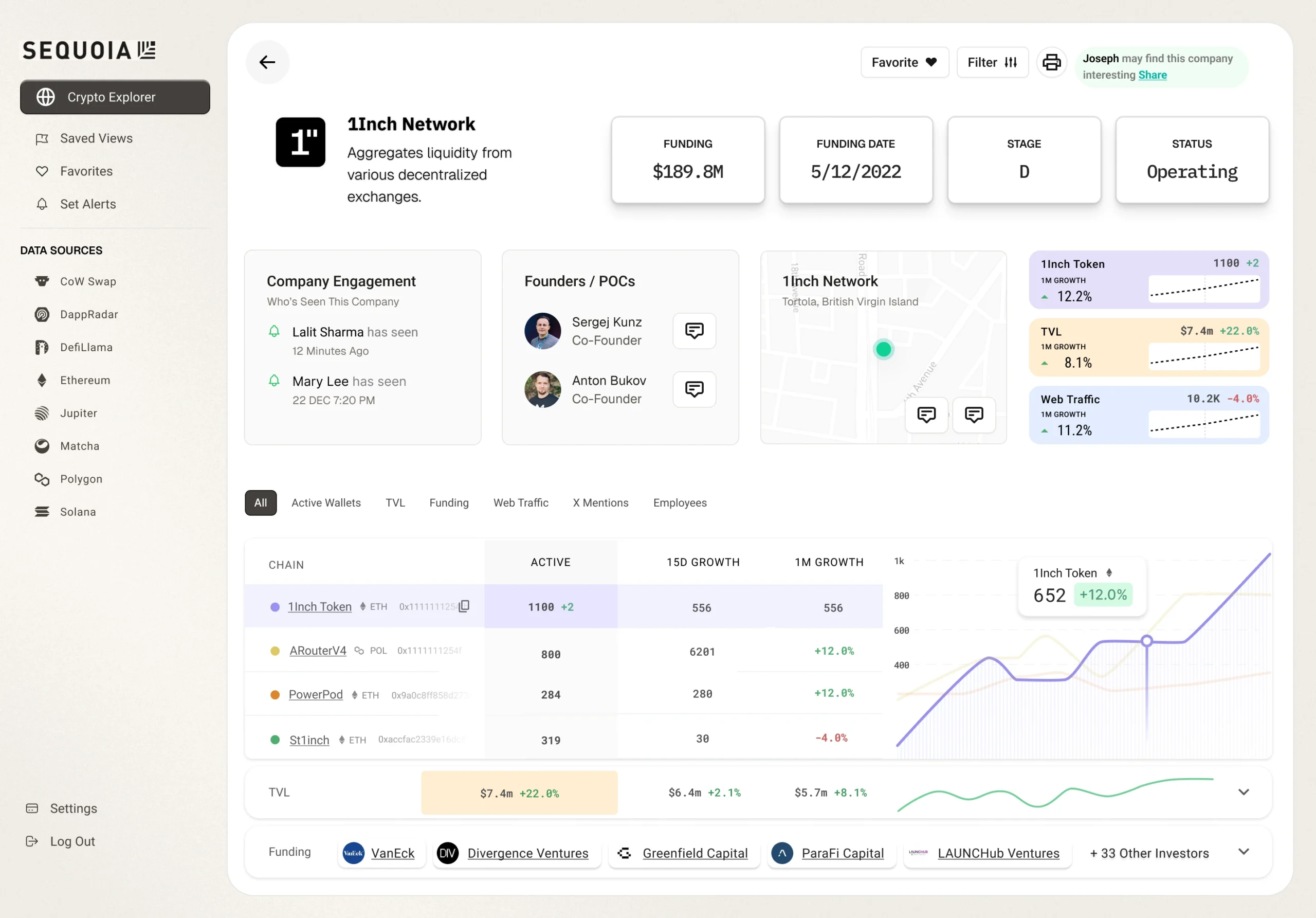The image size is (1316, 918).
Task: Open the VanEck investor link
Action: pos(392,853)
